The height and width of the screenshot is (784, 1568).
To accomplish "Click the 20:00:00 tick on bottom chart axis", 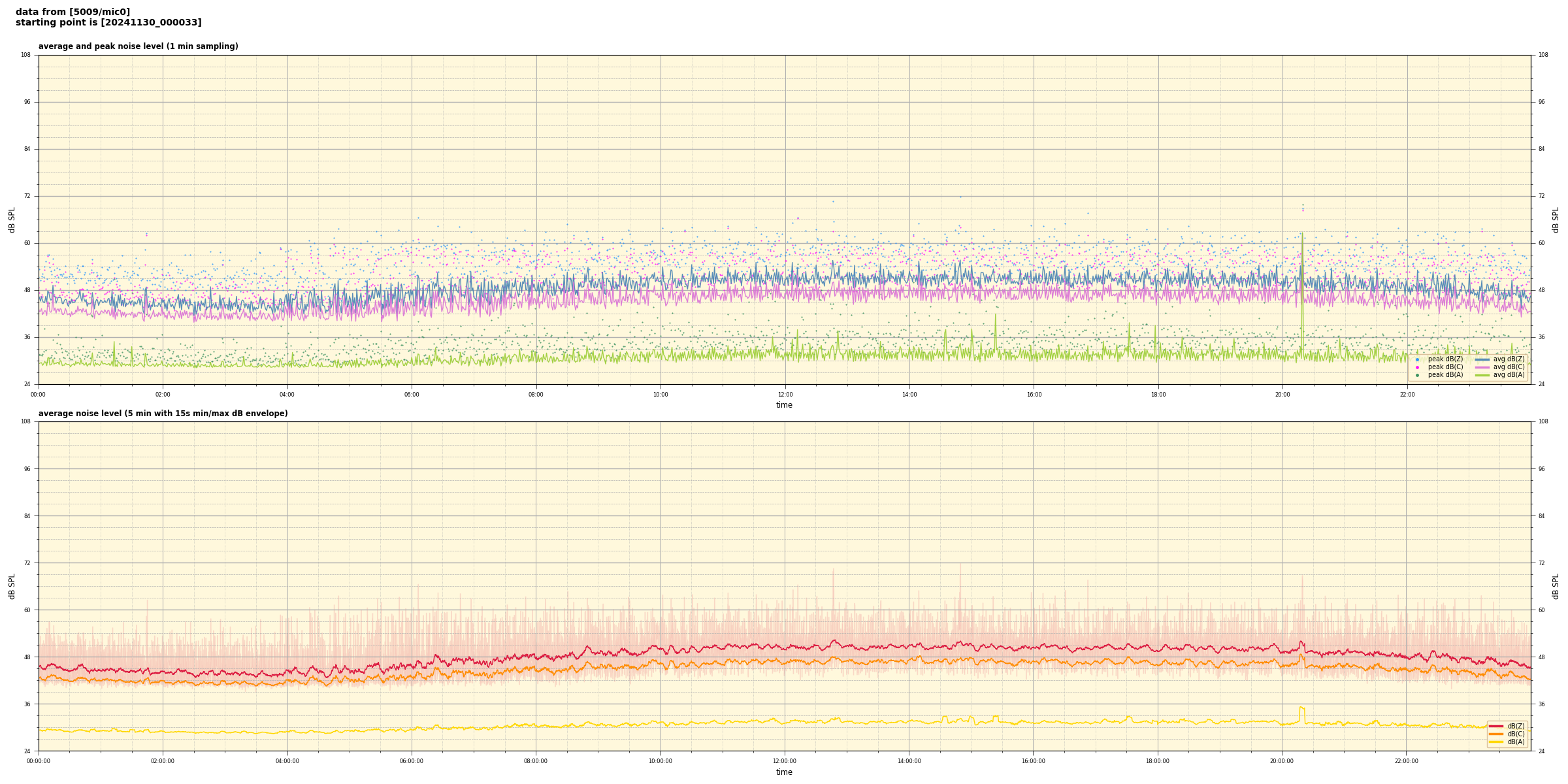I will coord(1282,761).
